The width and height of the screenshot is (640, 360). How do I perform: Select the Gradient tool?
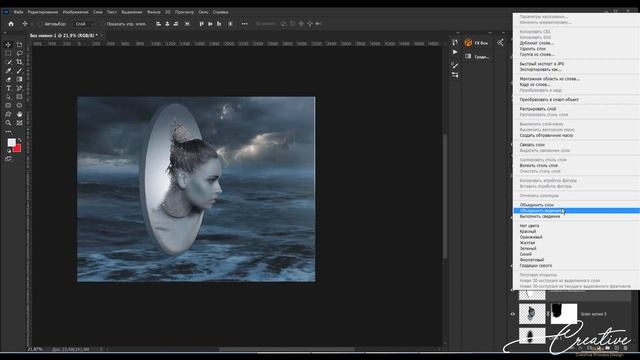pos(19,79)
